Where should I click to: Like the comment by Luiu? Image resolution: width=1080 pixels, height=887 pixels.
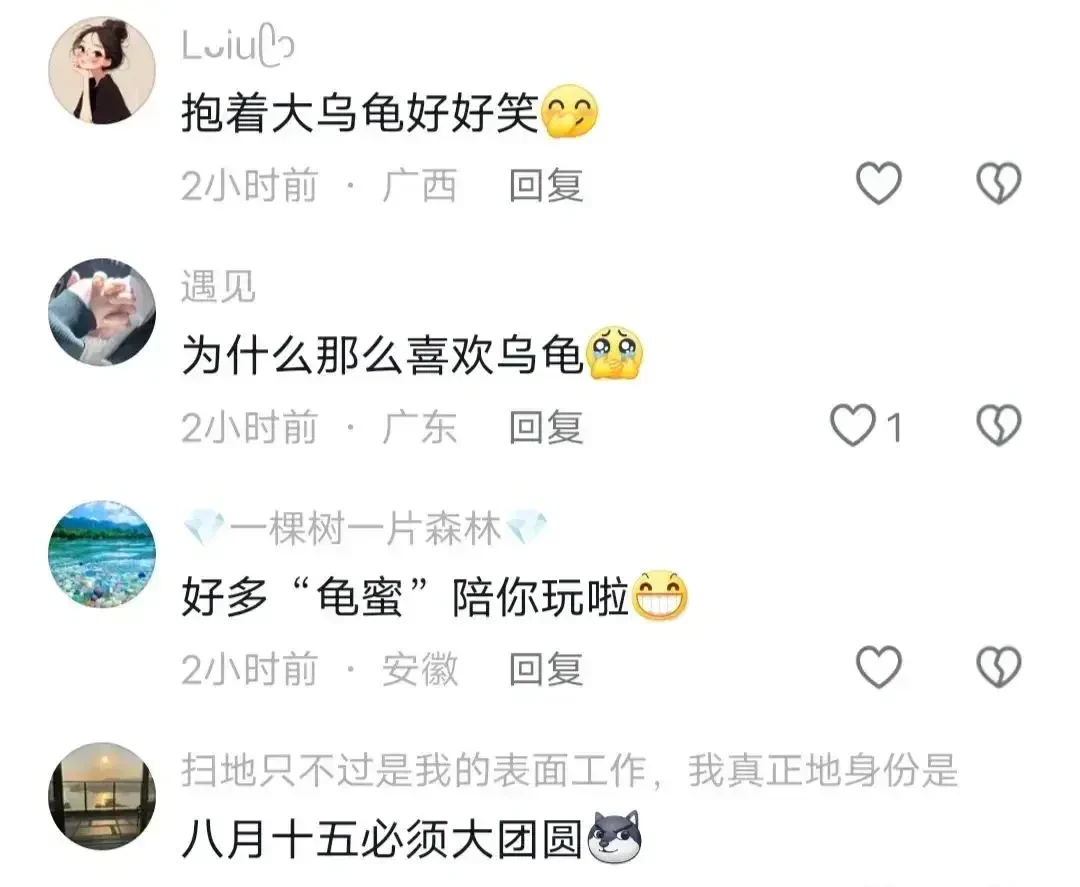(x=878, y=183)
